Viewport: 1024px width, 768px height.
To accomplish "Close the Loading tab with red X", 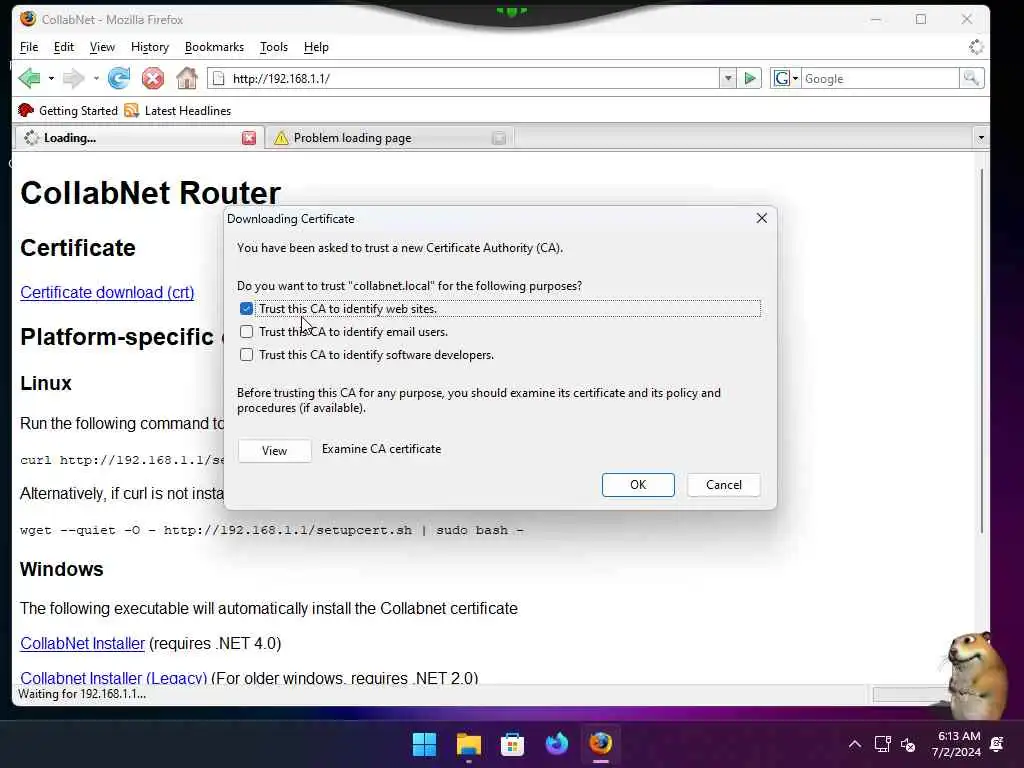I will pyautogui.click(x=249, y=138).
